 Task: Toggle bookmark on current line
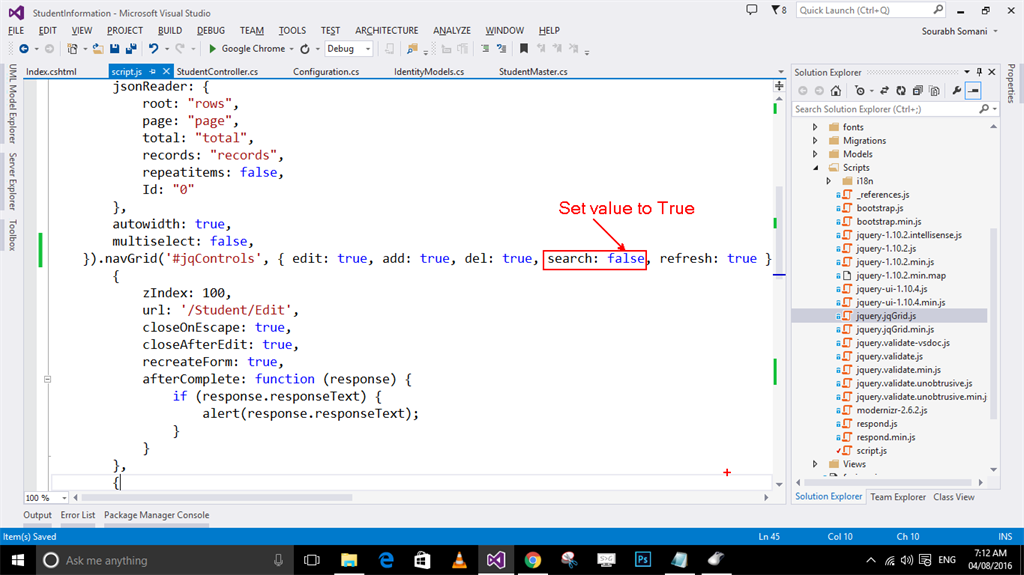pyautogui.click(x=524, y=49)
